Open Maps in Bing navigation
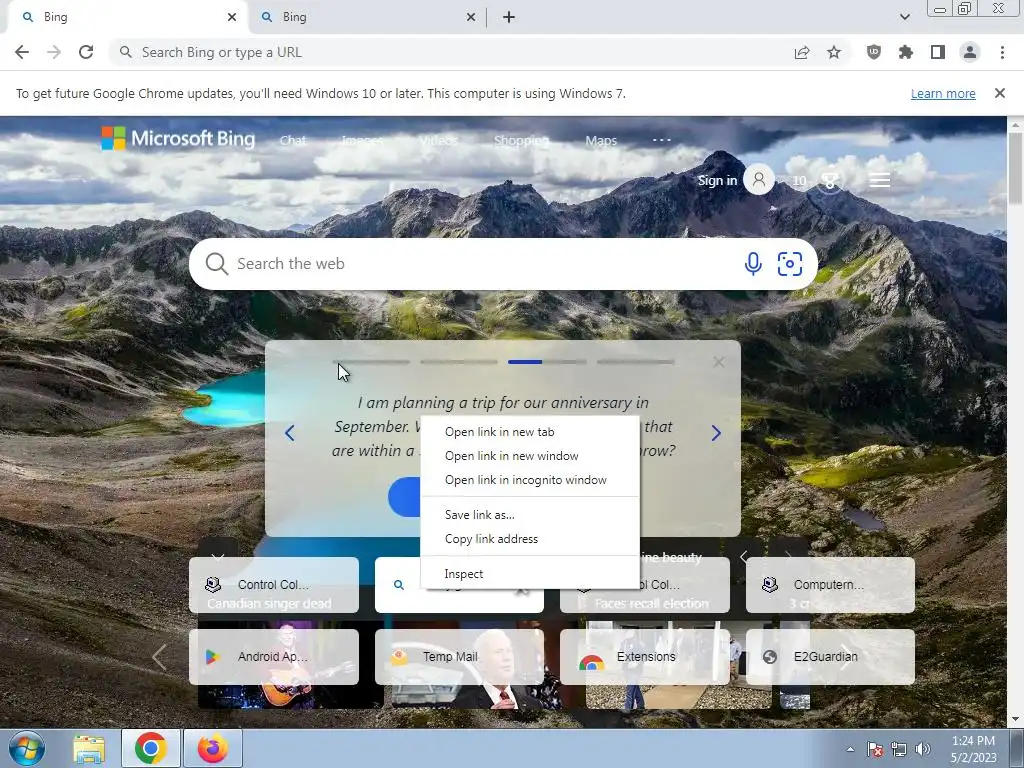1024x768 pixels. coord(601,140)
